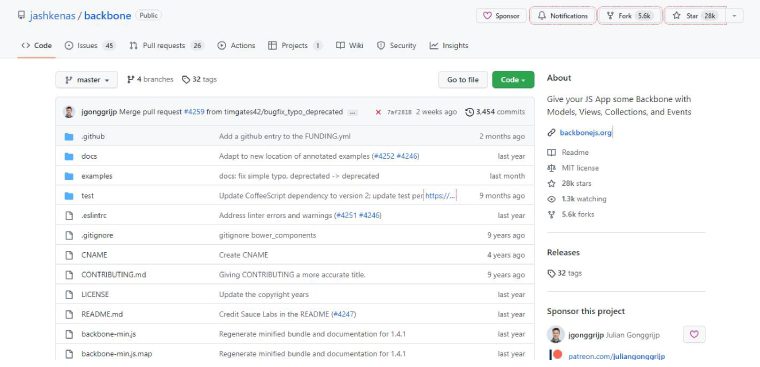
Task: Click the .gitignore file icon
Action: click(69, 235)
